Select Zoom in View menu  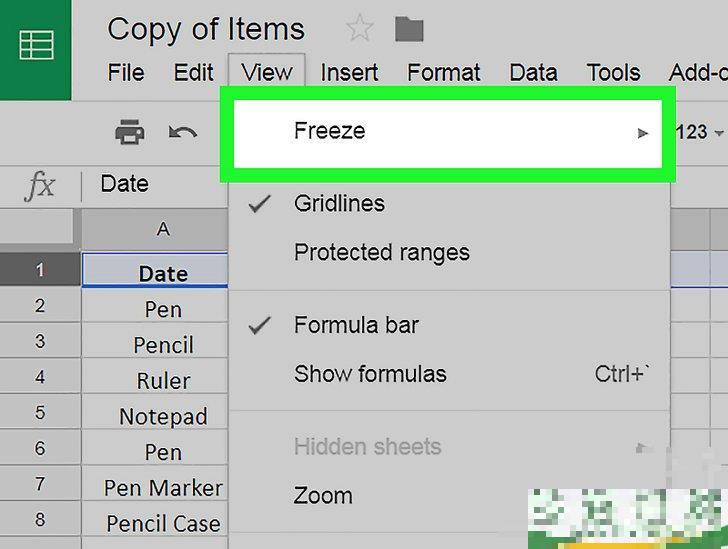pos(323,495)
